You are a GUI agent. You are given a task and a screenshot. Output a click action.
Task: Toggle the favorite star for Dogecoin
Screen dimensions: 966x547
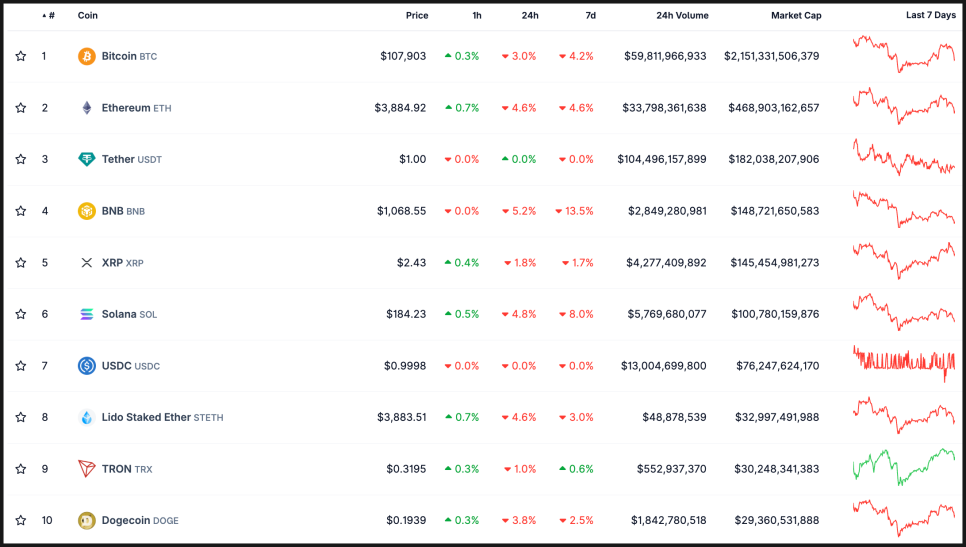pos(20,520)
